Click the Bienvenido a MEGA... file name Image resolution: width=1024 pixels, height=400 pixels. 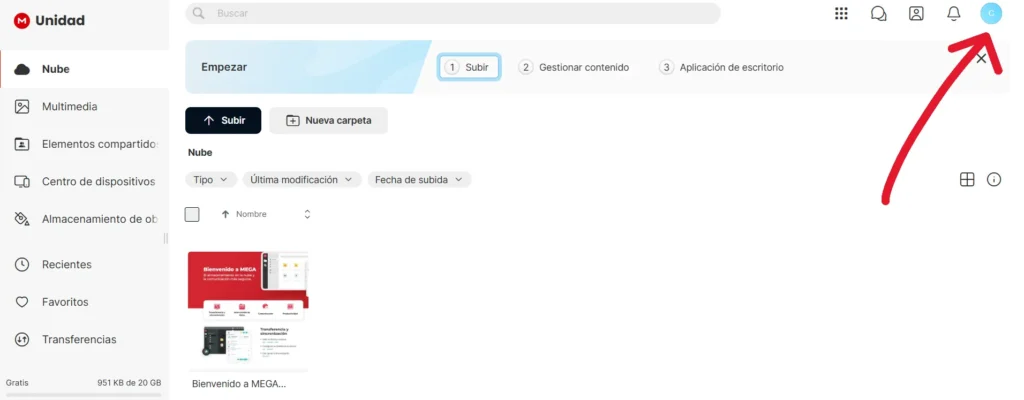[239, 384]
